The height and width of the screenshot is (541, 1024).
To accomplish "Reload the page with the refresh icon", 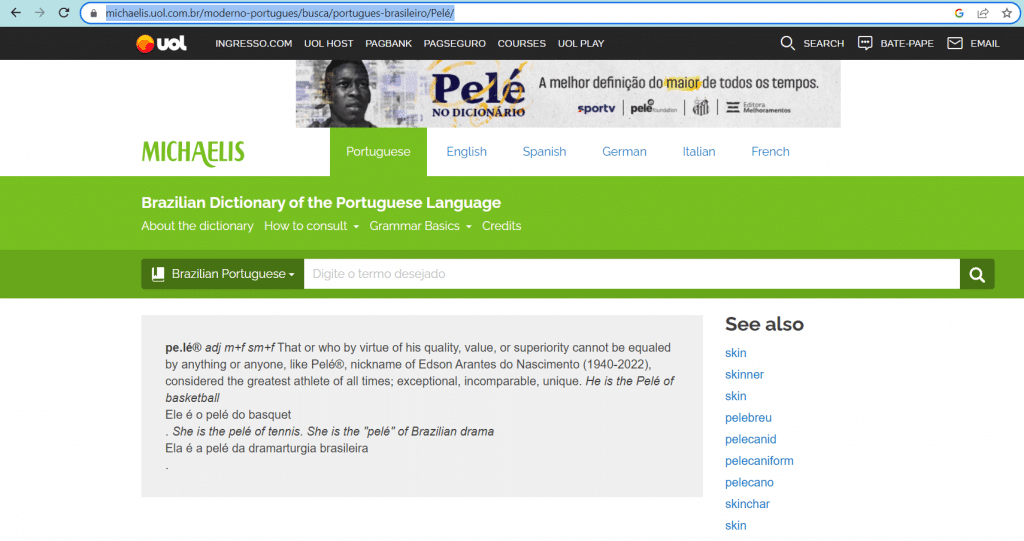I will [63, 12].
